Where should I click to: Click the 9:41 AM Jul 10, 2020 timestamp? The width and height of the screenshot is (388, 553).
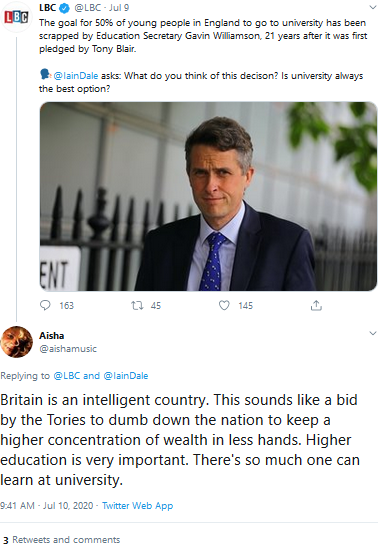(47, 506)
